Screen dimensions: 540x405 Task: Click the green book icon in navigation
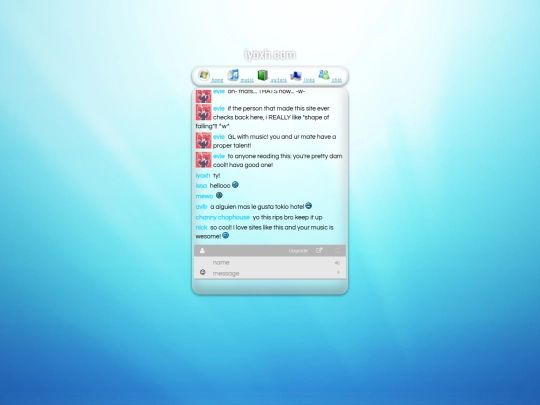click(x=263, y=75)
